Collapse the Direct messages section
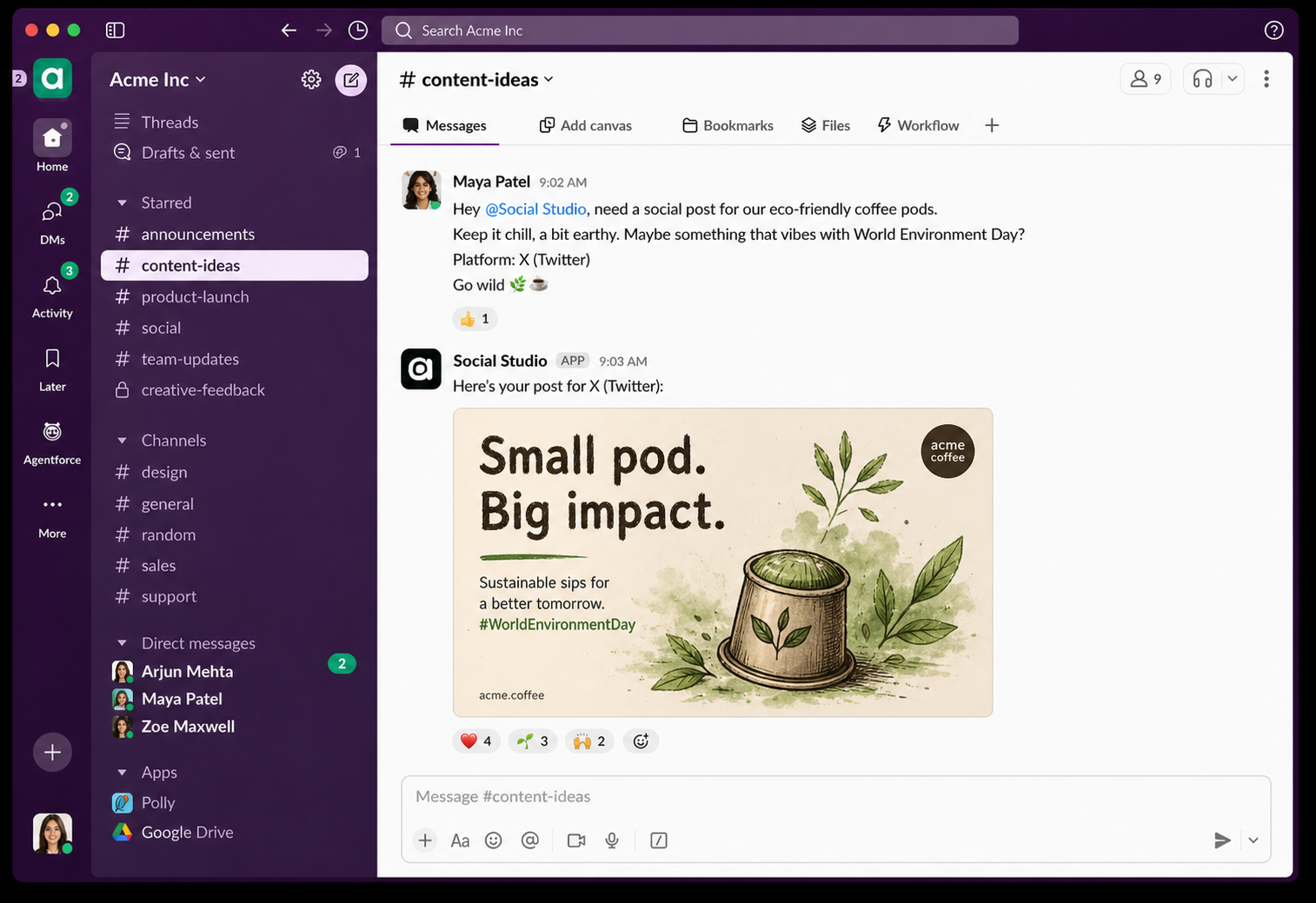 122,643
